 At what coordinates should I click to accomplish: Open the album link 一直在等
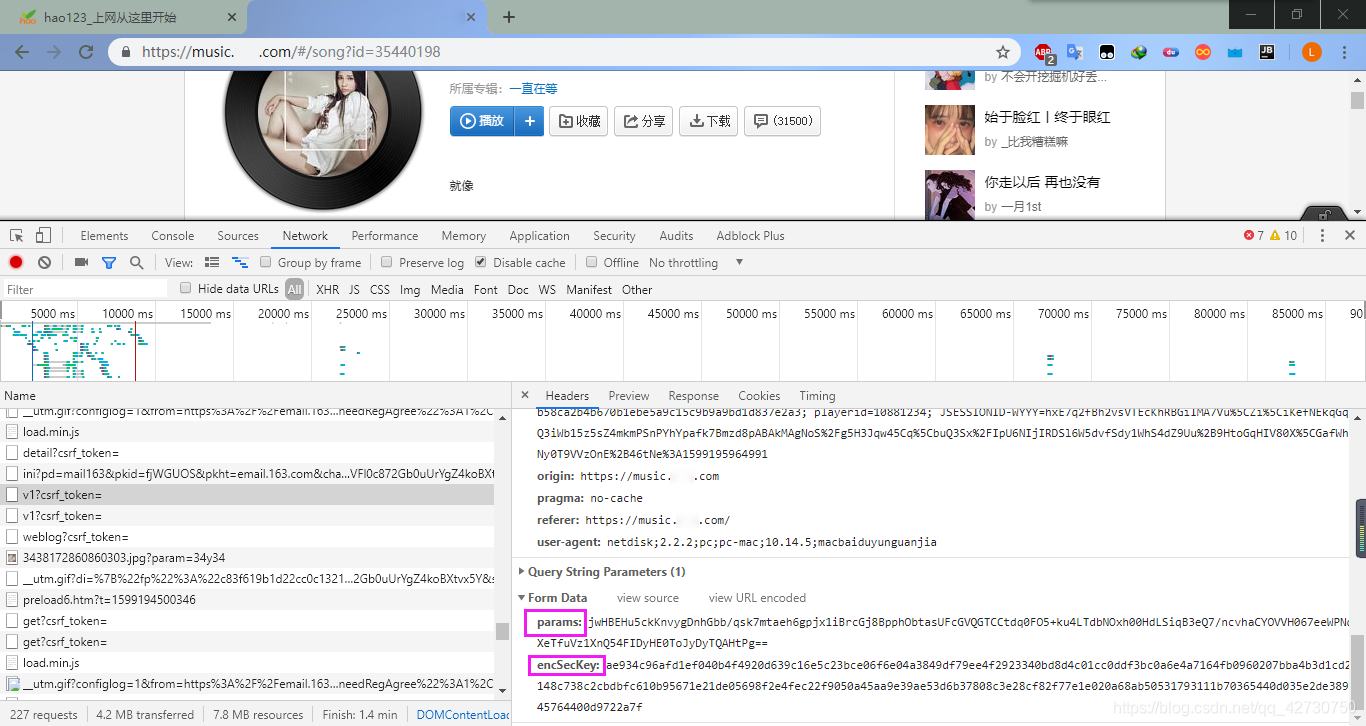pos(533,89)
